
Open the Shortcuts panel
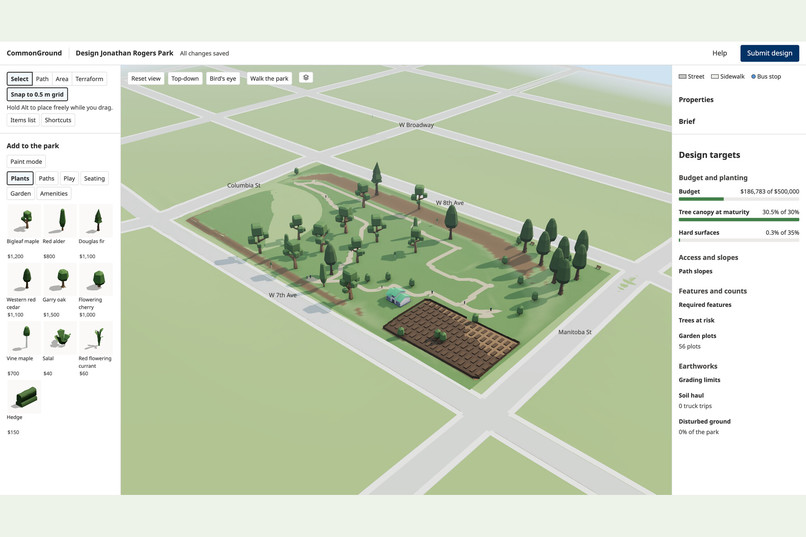pyautogui.click(x=58, y=120)
